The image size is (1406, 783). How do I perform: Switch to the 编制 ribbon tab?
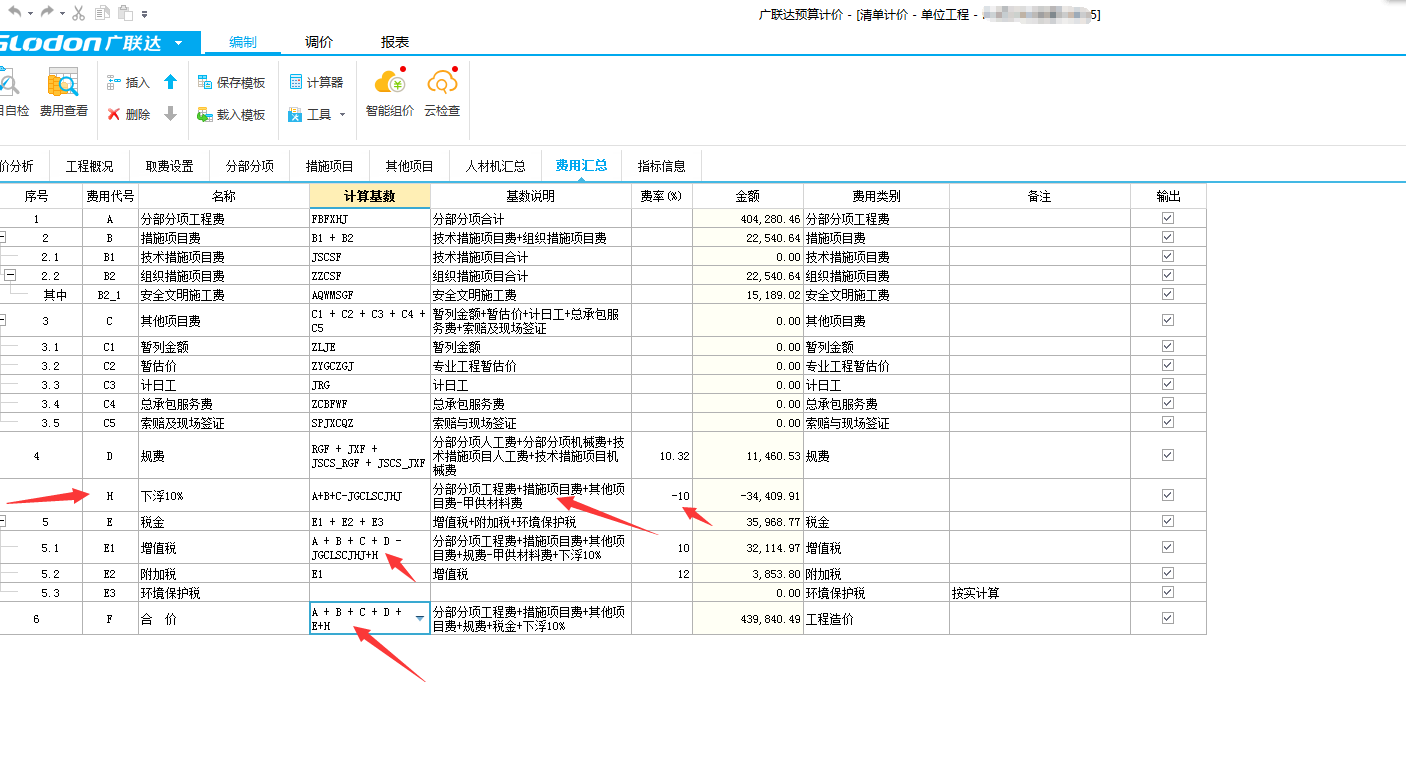coord(243,42)
